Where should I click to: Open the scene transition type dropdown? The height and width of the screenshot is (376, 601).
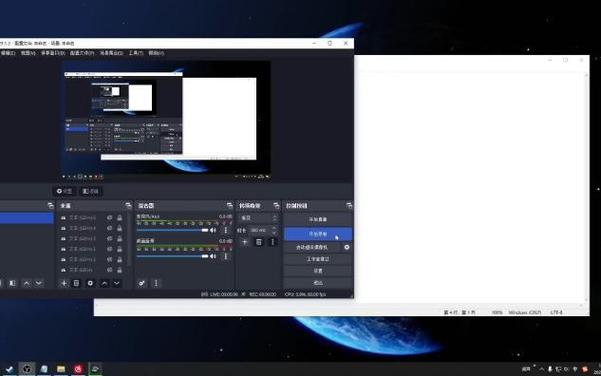(258, 218)
